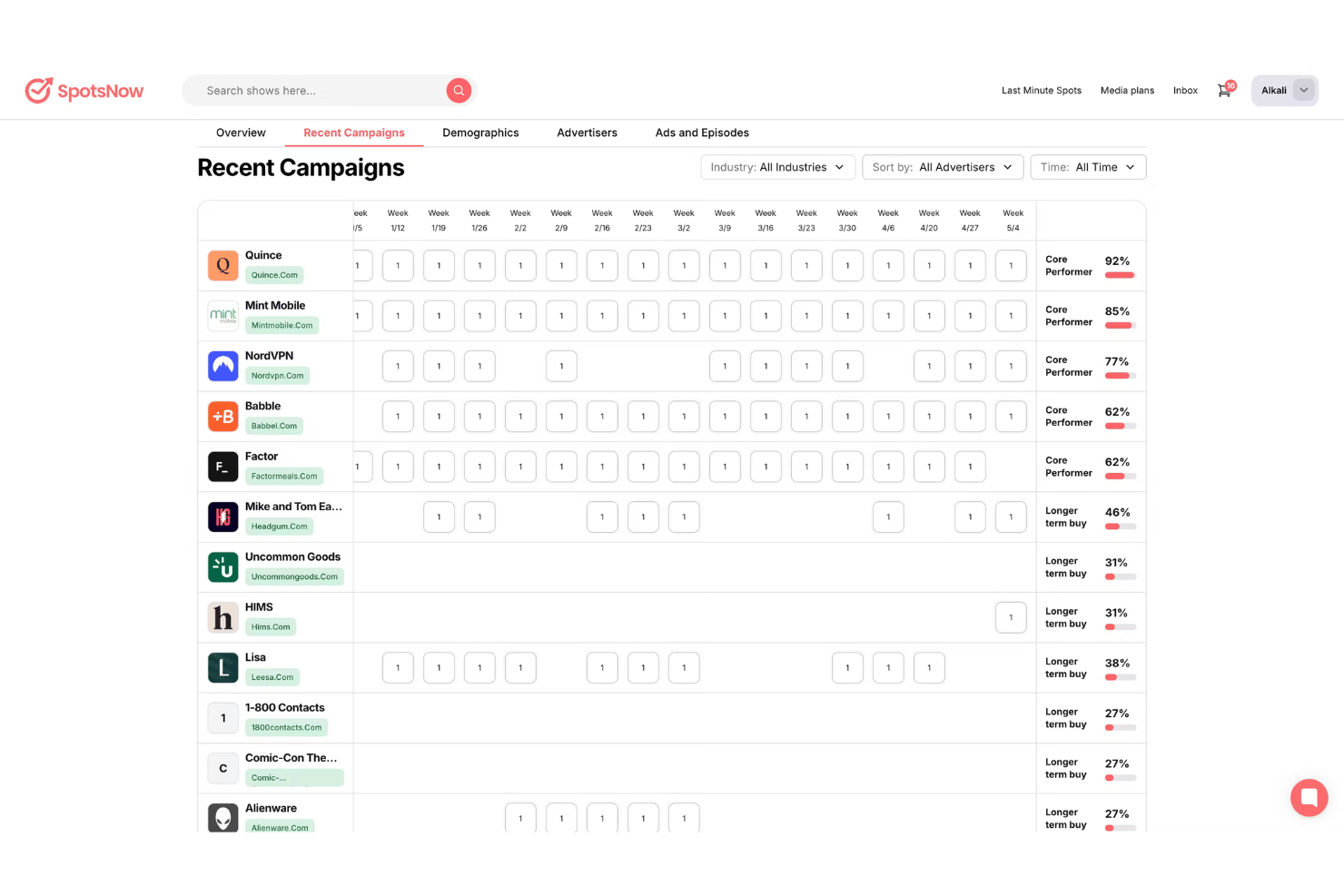Image resolution: width=1344 pixels, height=896 pixels.
Task: Click the Lisa cell for Week 4/20
Action: click(929, 667)
